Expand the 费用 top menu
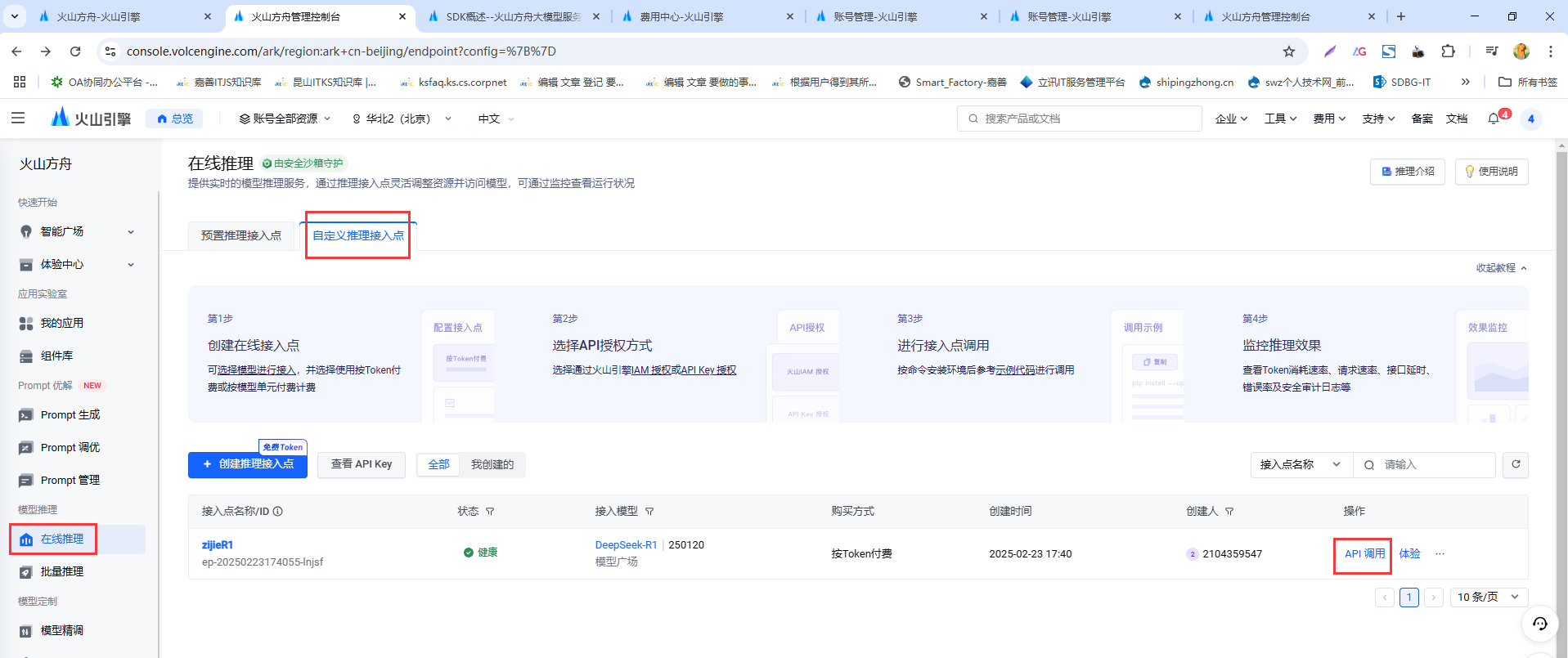Viewport: 1568px width, 658px height. coord(1329,119)
